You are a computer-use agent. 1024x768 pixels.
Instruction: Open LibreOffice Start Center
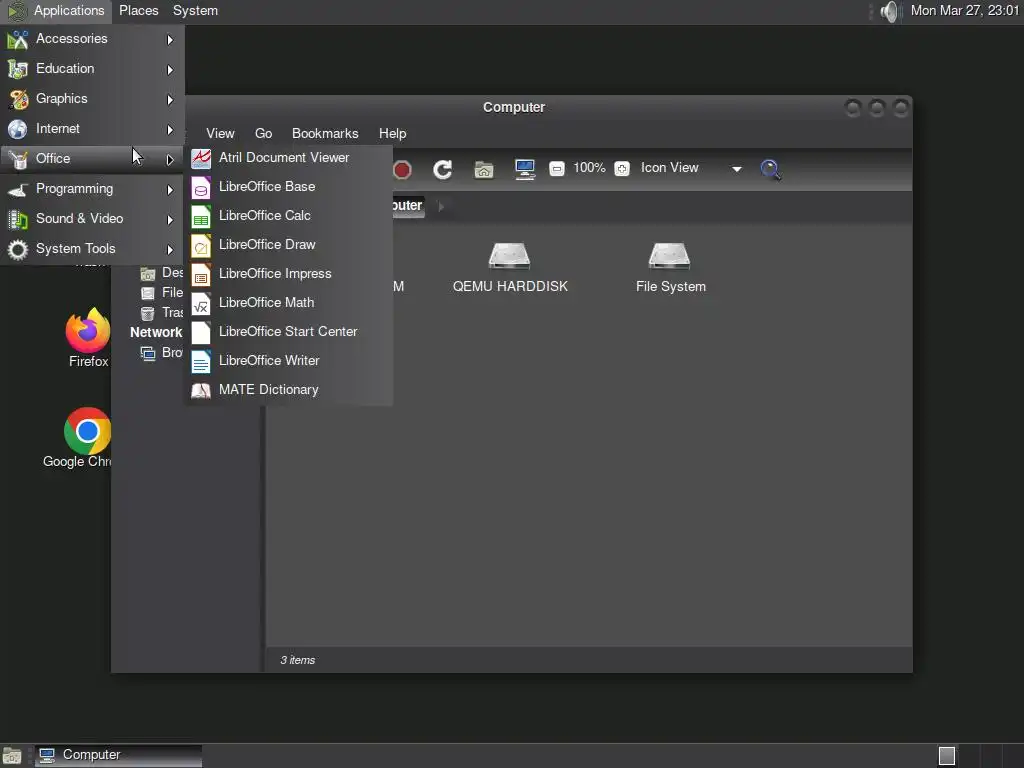coord(289,332)
